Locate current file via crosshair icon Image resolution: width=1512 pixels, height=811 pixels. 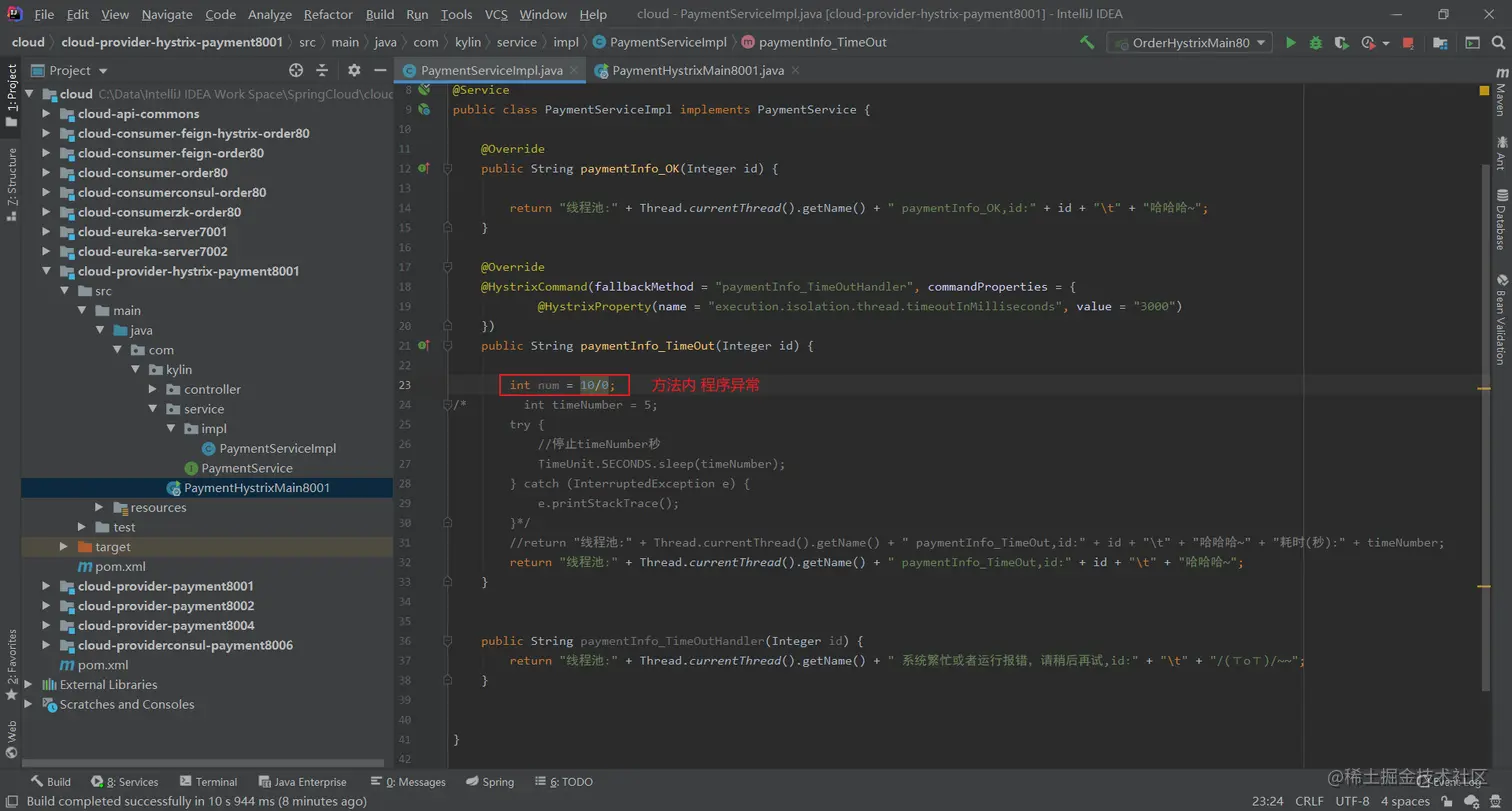pos(296,70)
